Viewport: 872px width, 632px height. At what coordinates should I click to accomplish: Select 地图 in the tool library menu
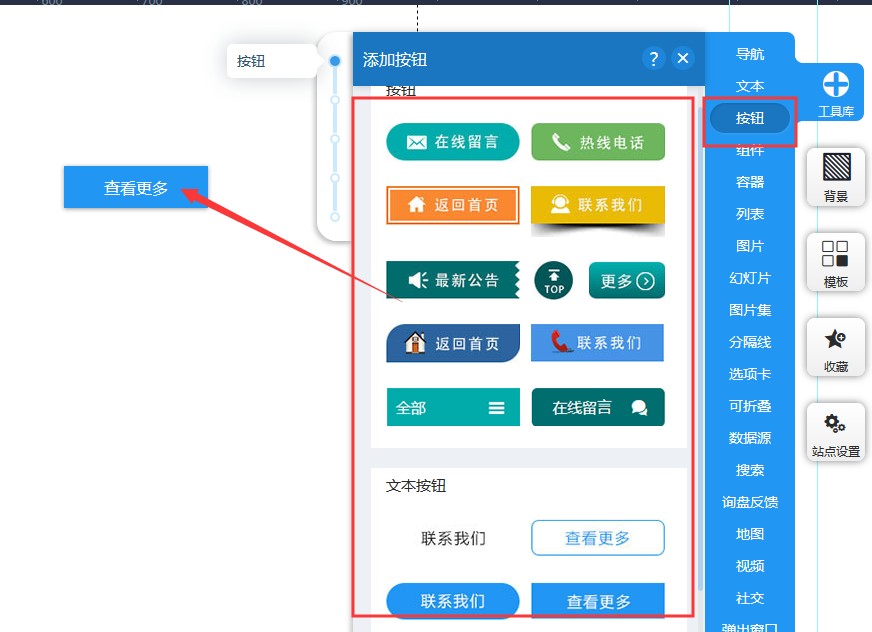(x=750, y=534)
